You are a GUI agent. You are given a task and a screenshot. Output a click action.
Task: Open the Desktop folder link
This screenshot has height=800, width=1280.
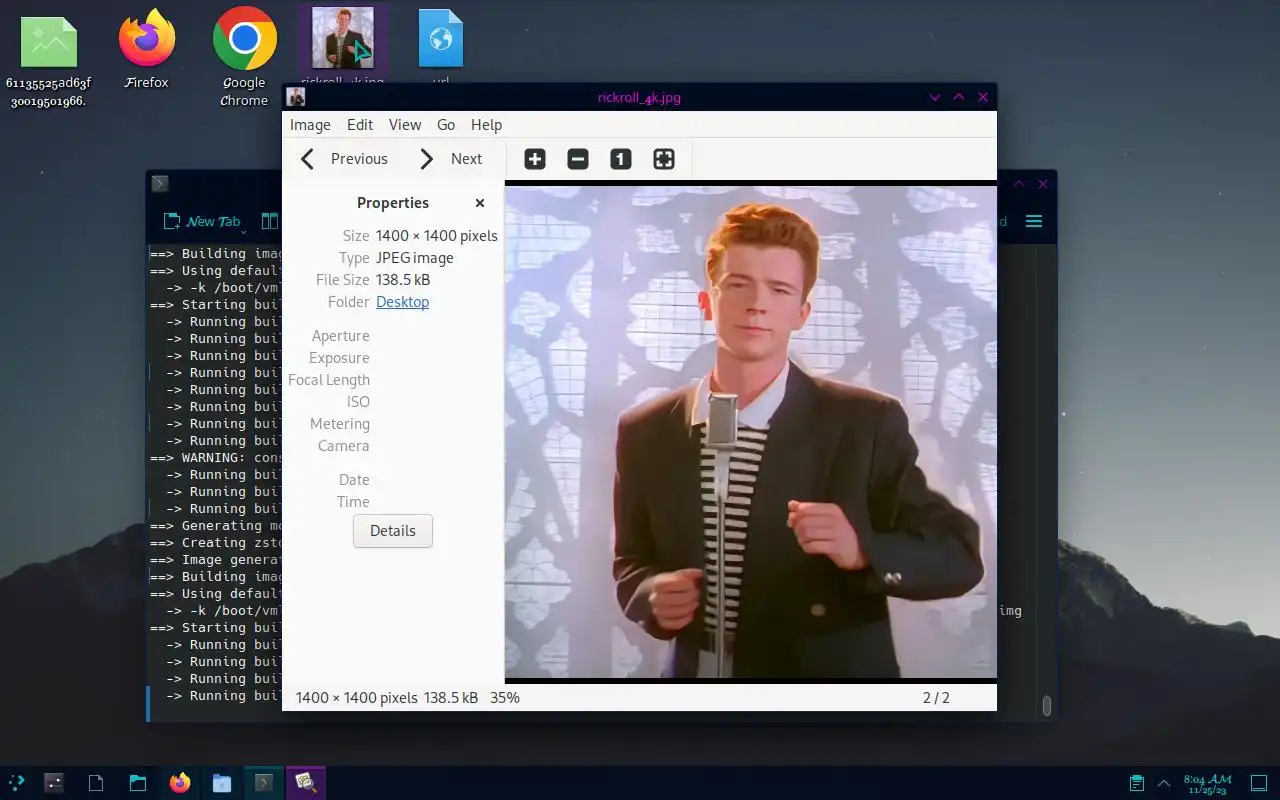click(x=402, y=302)
